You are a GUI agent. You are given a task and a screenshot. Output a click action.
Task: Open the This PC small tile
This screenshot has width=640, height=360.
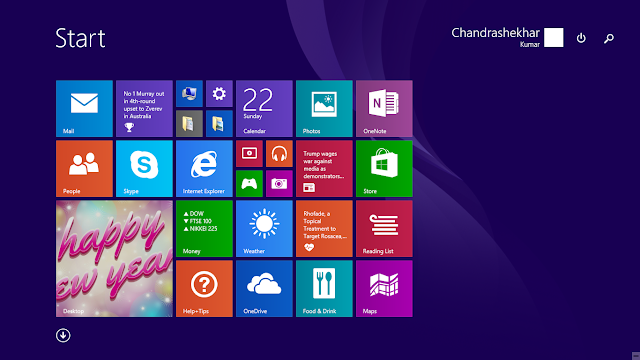[189, 94]
